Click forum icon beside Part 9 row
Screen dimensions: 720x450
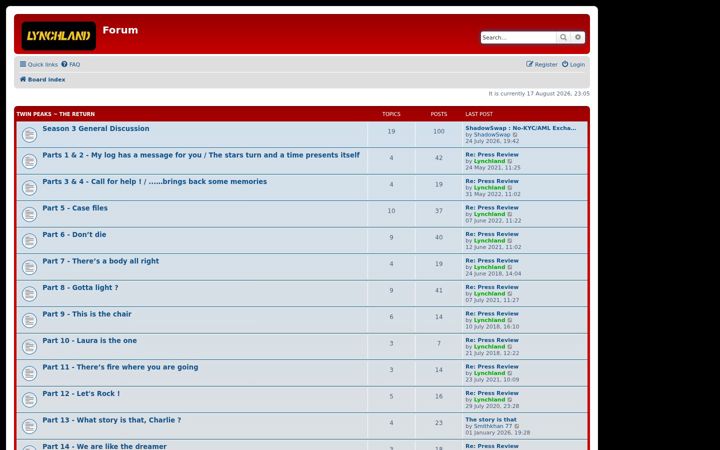point(29,321)
